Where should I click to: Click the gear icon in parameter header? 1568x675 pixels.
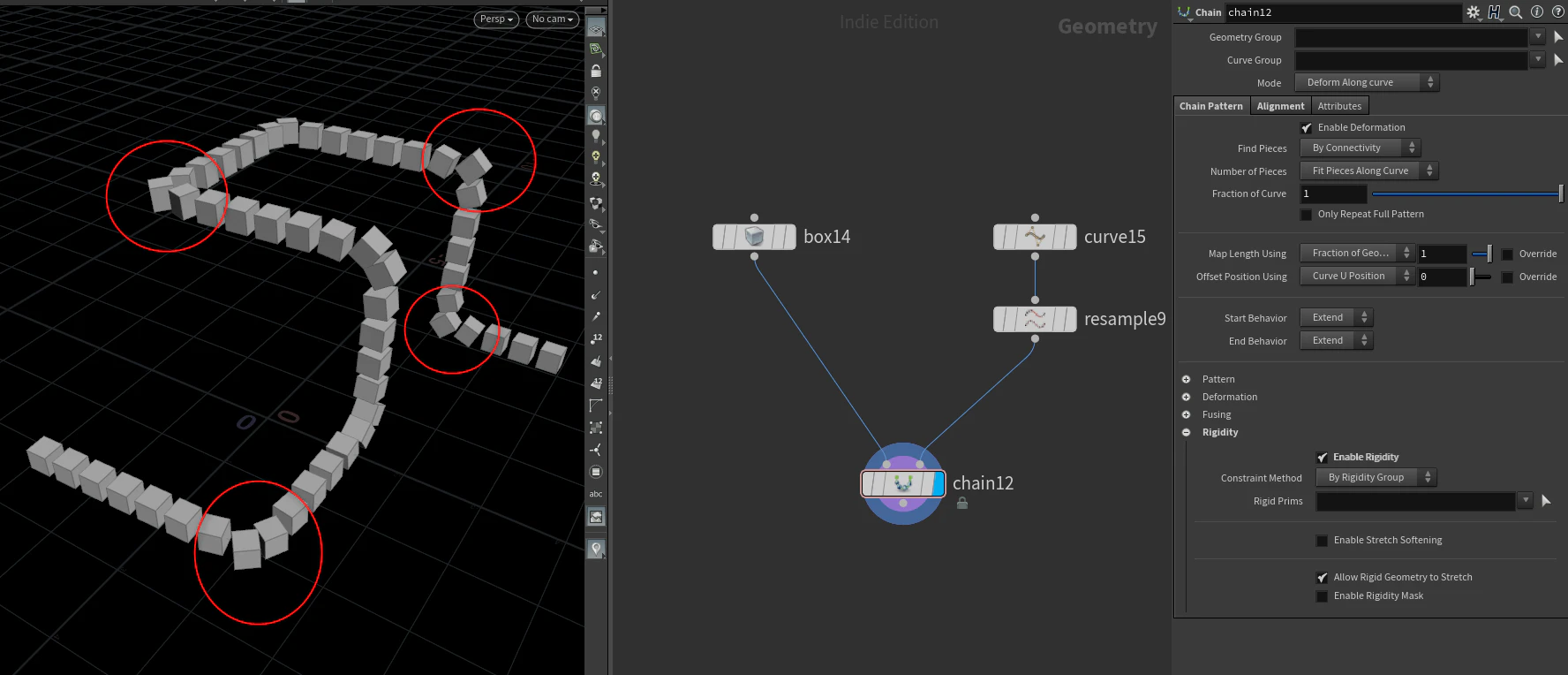[1474, 12]
